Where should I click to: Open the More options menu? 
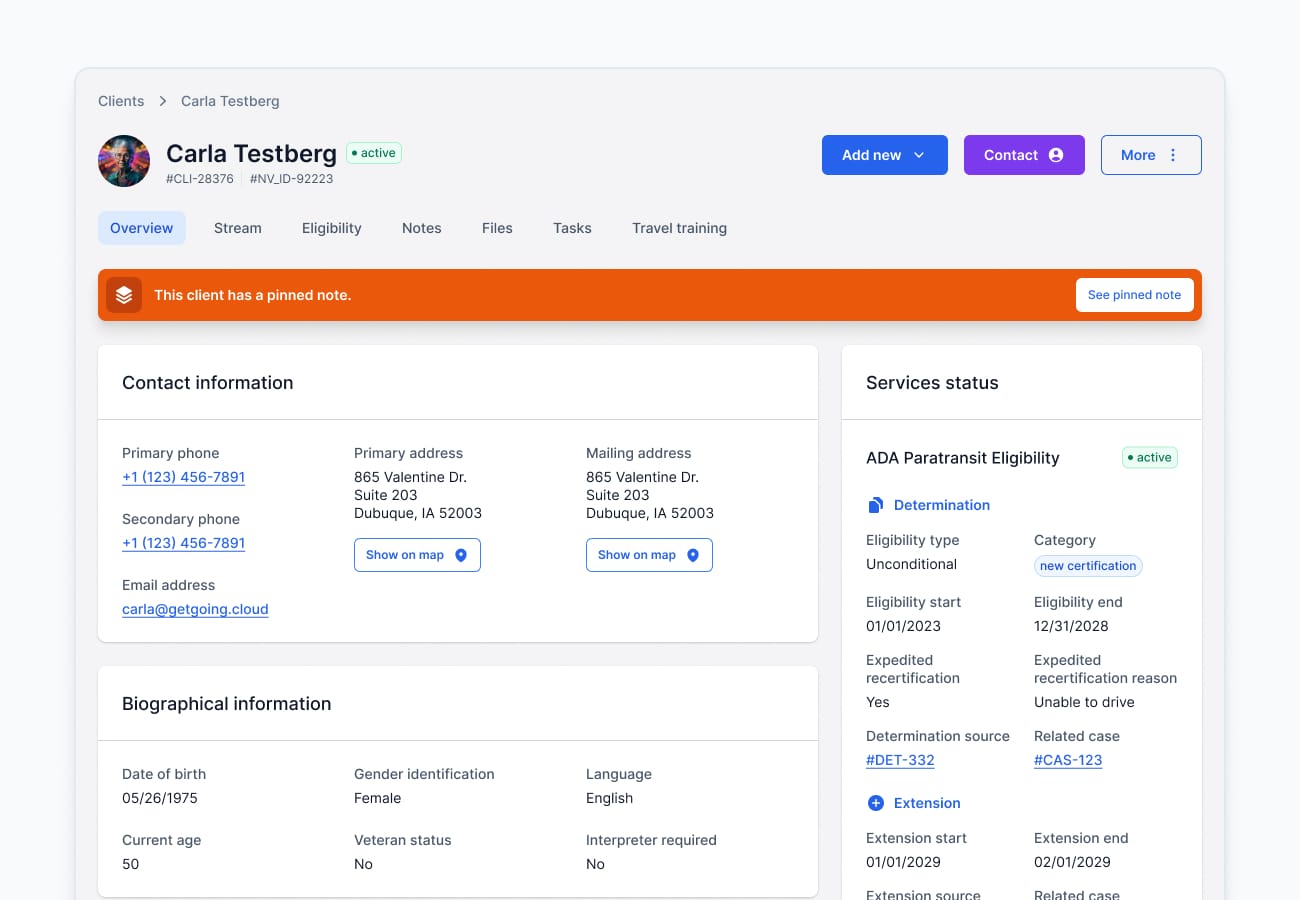pyautogui.click(x=1151, y=155)
